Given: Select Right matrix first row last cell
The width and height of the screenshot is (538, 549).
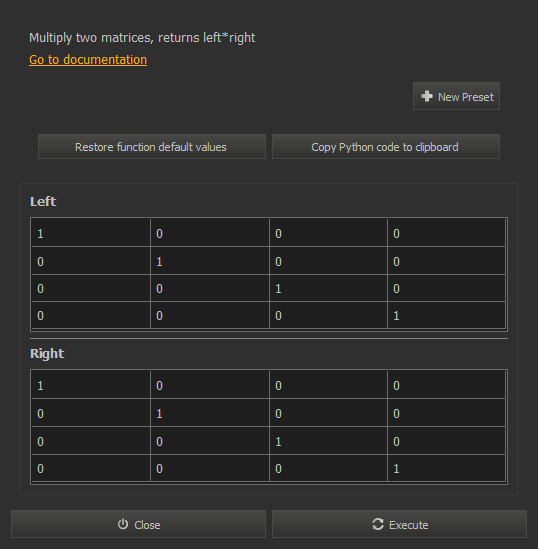Looking at the screenshot, I should [x=446, y=385].
